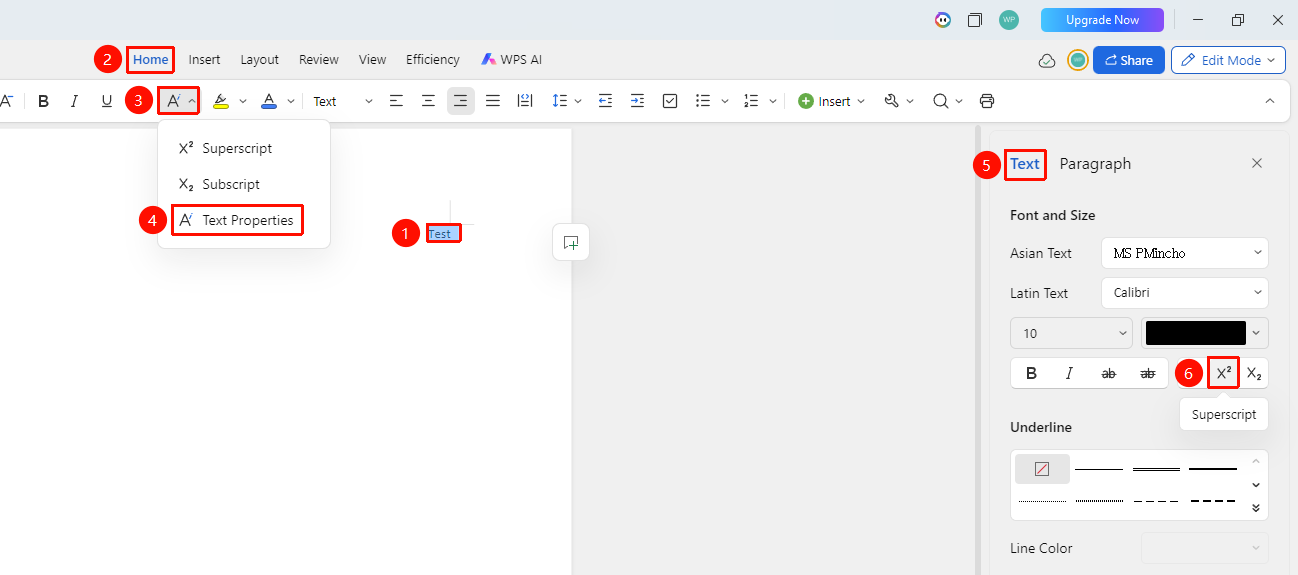Open the font size 10 dropdown
The height and width of the screenshot is (575, 1298).
(1072, 333)
